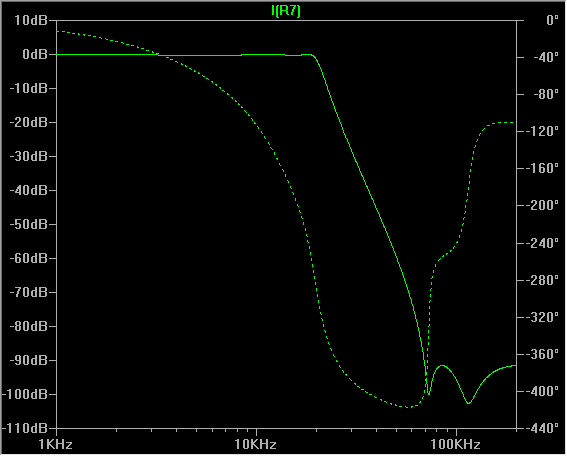
Task: Click the -70dB magnitude axis label
Action: point(29,292)
